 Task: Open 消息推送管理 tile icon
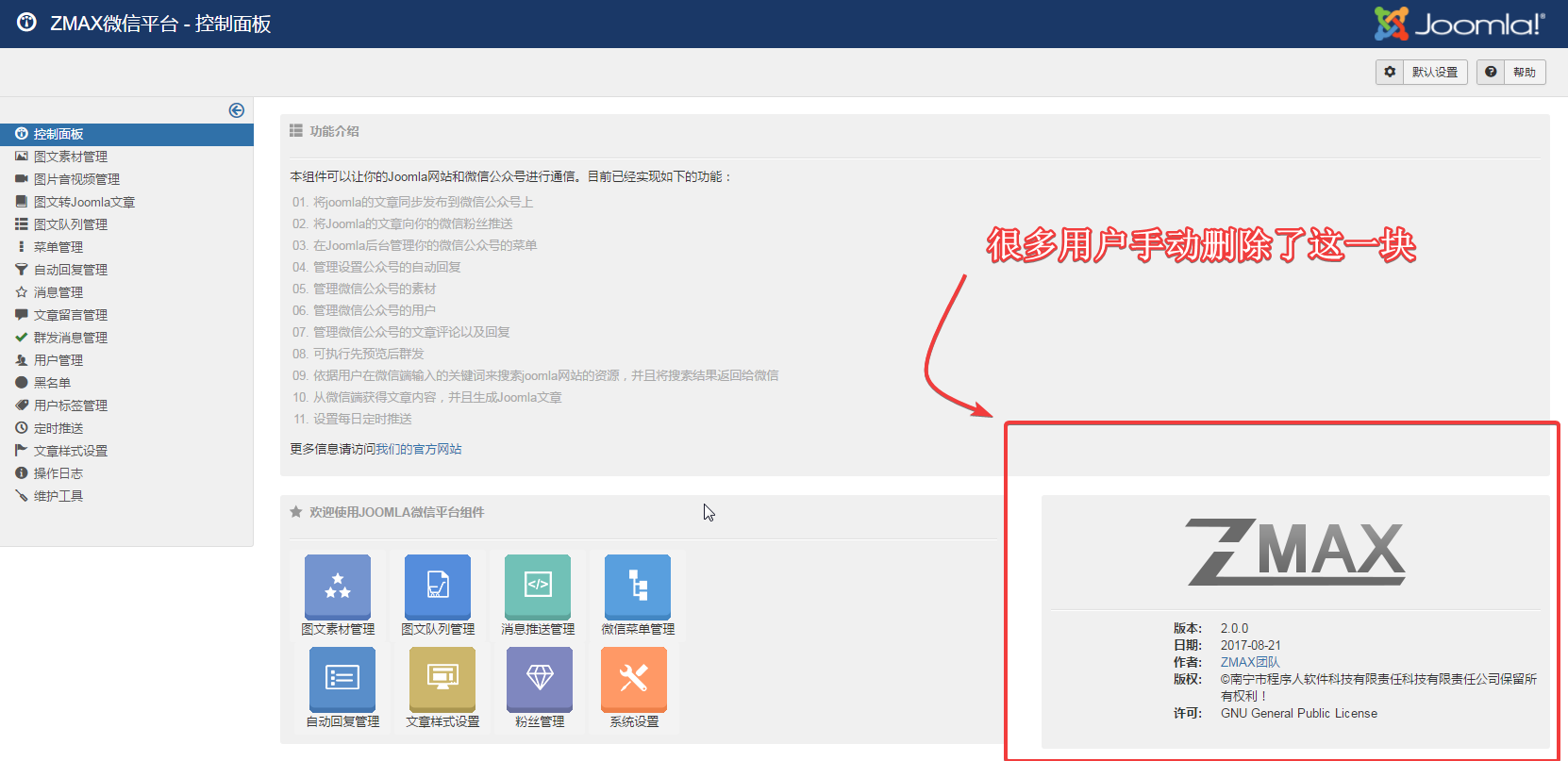[538, 587]
